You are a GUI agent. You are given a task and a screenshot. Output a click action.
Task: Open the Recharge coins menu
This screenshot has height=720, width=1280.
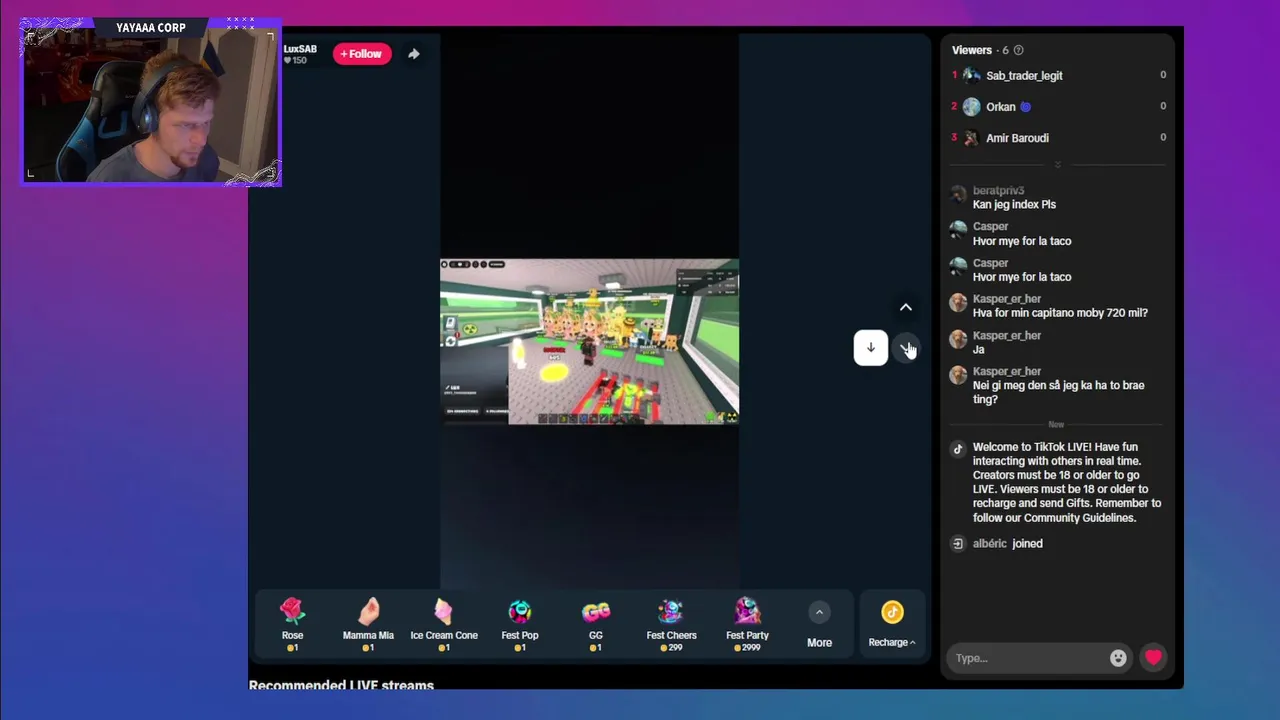pos(892,625)
